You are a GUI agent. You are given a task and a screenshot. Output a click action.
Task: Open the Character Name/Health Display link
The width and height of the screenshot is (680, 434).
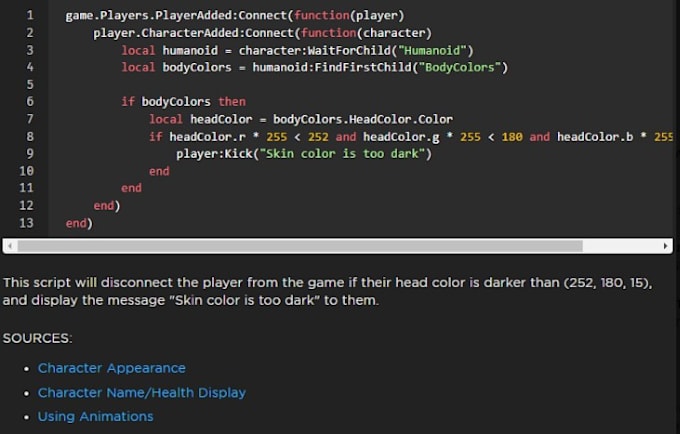(x=142, y=392)
